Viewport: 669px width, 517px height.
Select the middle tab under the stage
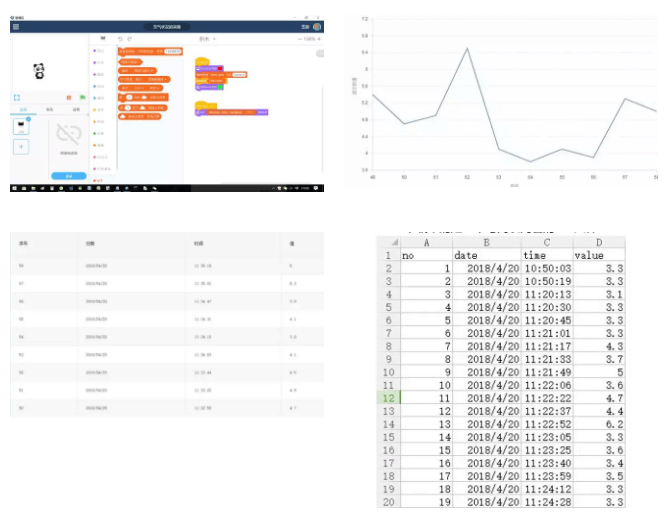49,110
